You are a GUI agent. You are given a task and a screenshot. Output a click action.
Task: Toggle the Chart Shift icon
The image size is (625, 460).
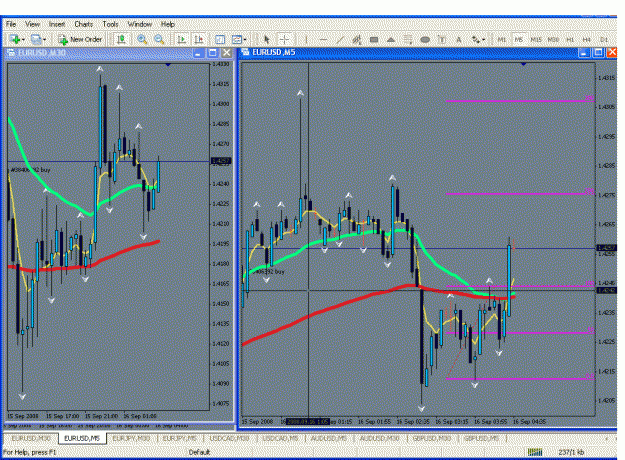tap(199, 39)
